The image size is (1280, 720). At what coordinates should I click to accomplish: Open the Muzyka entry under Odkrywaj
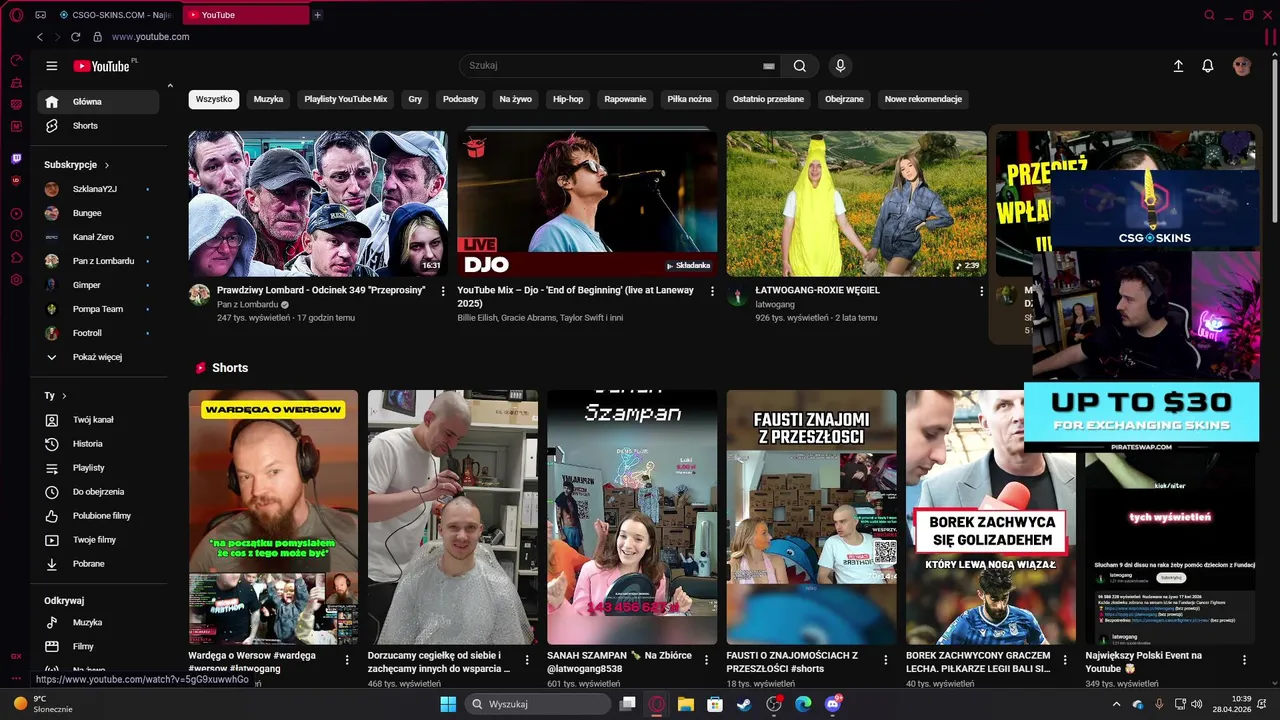coord(98,623)
